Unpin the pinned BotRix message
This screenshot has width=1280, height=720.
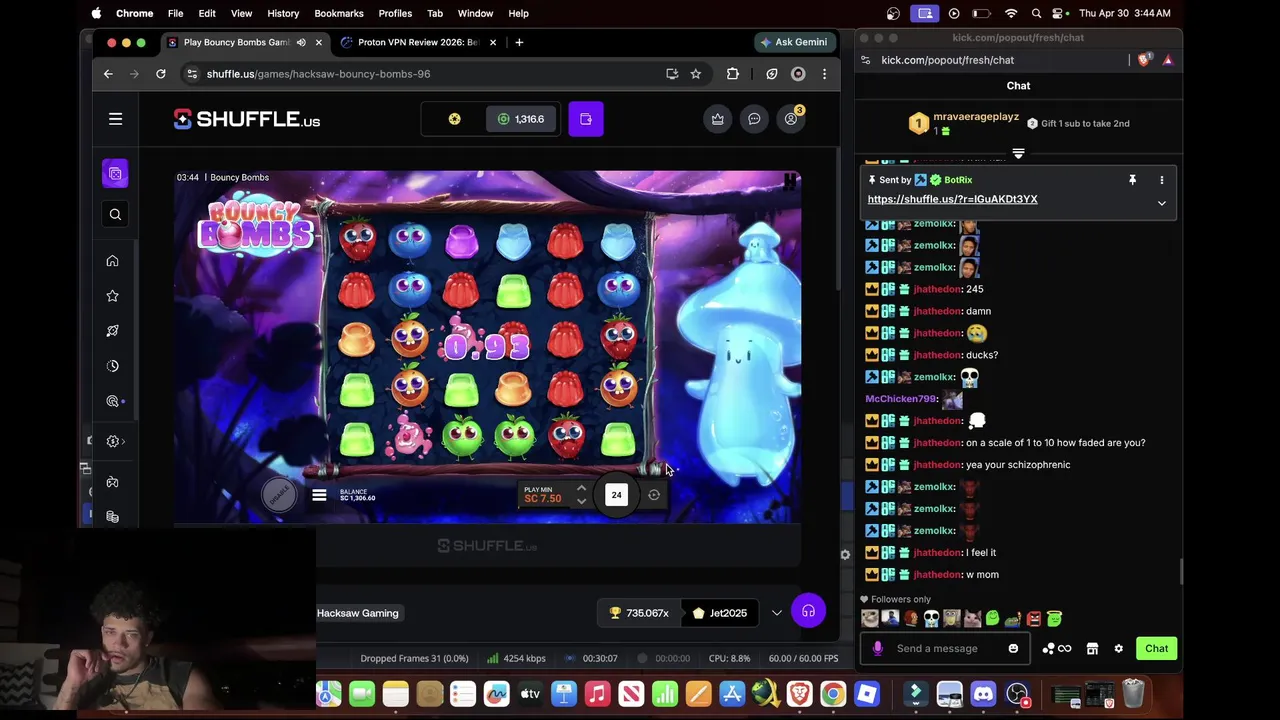(x=1132, y=180)
